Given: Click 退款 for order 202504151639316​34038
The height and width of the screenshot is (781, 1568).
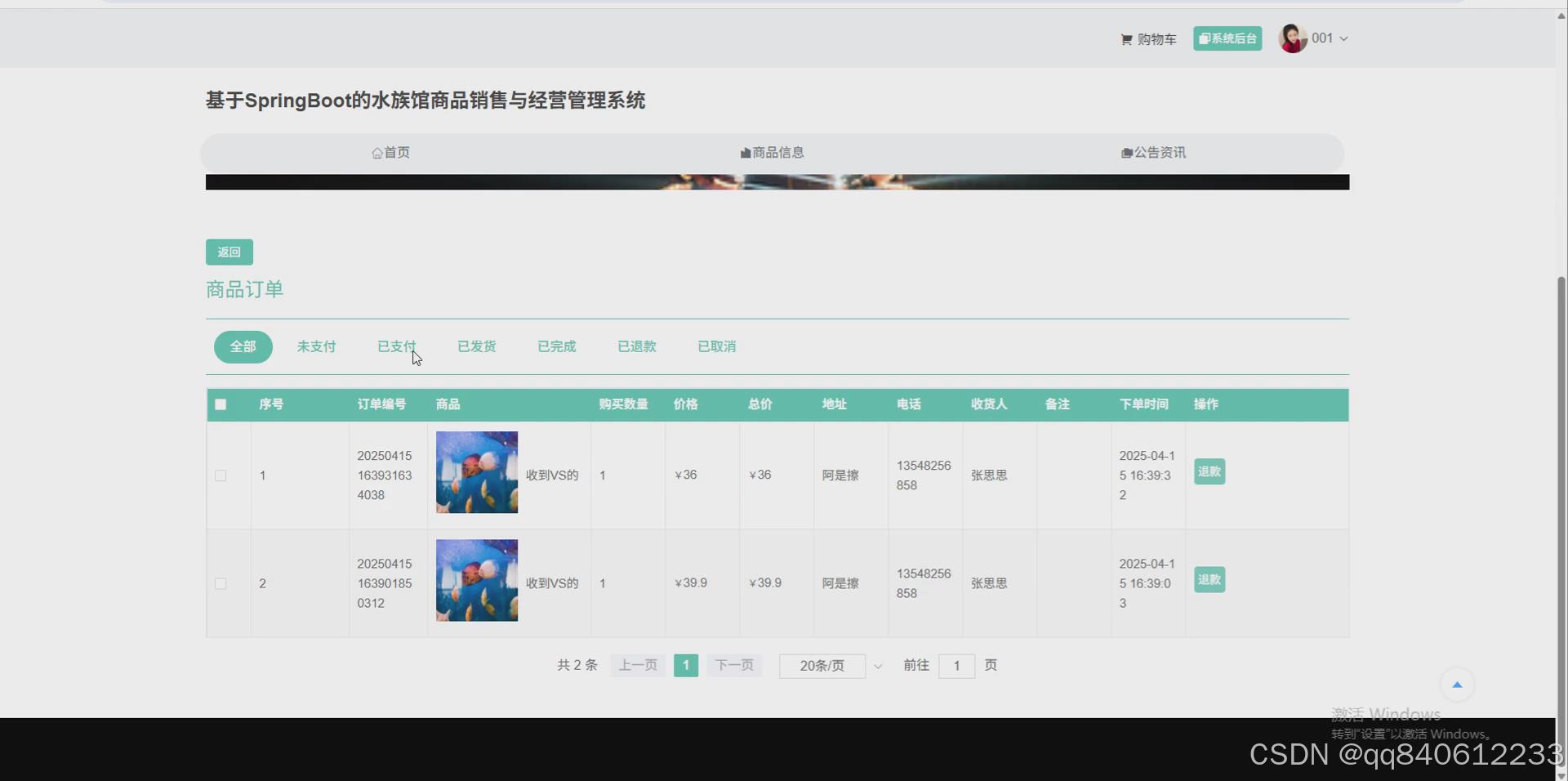Looking at the screenshot, I should click(1209, 471).
